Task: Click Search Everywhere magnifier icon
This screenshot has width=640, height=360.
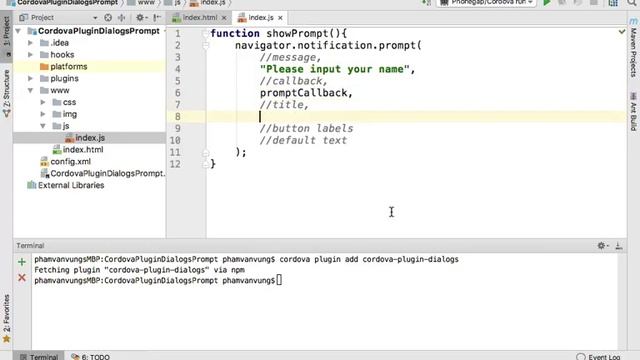Action: (x=631, y=2)
